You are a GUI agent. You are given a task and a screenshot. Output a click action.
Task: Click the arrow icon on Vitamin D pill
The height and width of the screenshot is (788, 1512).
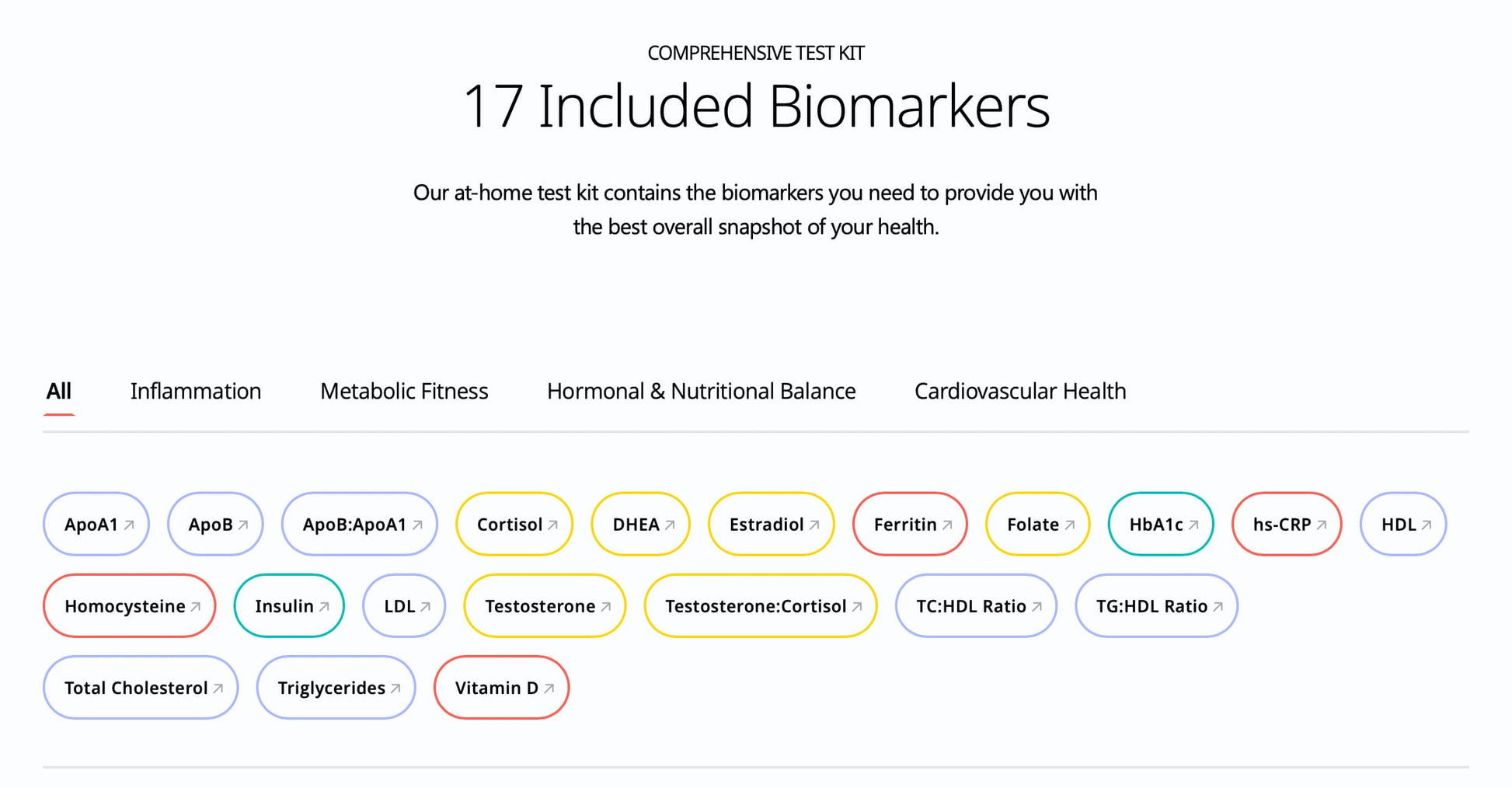click(x=549, y=689)
